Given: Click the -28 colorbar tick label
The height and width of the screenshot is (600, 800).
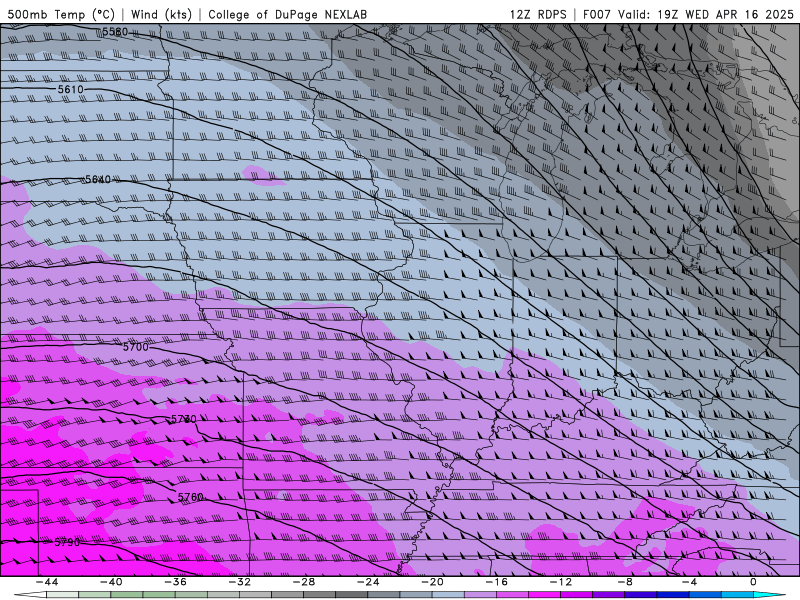Looking at the screenshot, I should click(x=304, y=582).
